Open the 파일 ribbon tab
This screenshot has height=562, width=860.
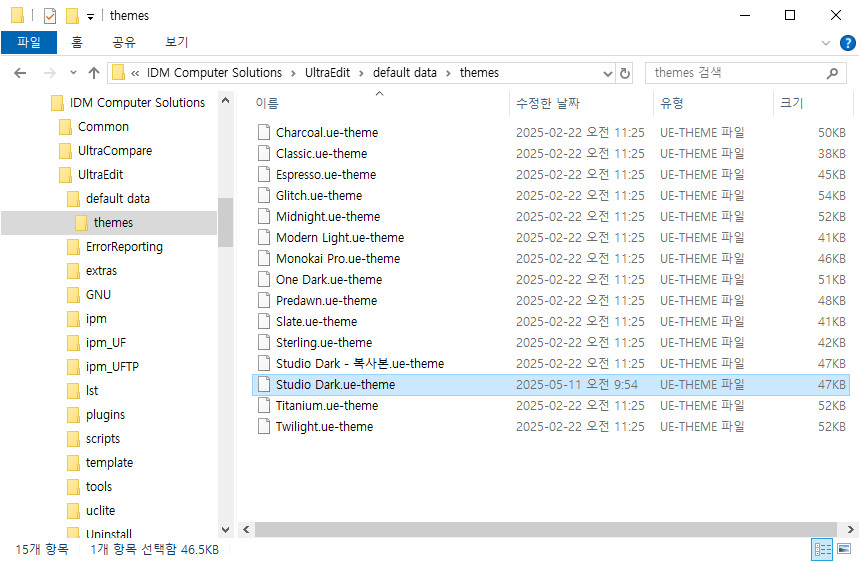tap(29, 42)
